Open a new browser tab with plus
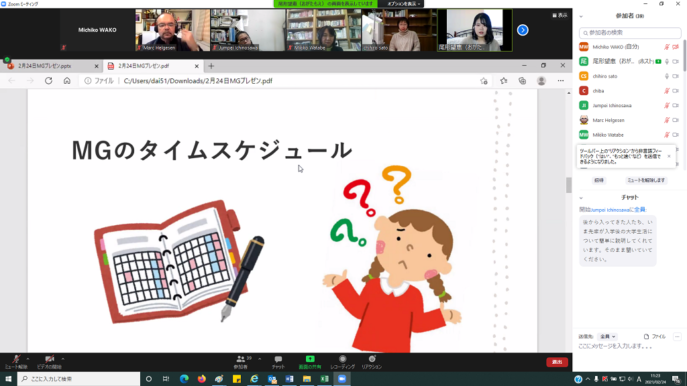 coord(211,66)
